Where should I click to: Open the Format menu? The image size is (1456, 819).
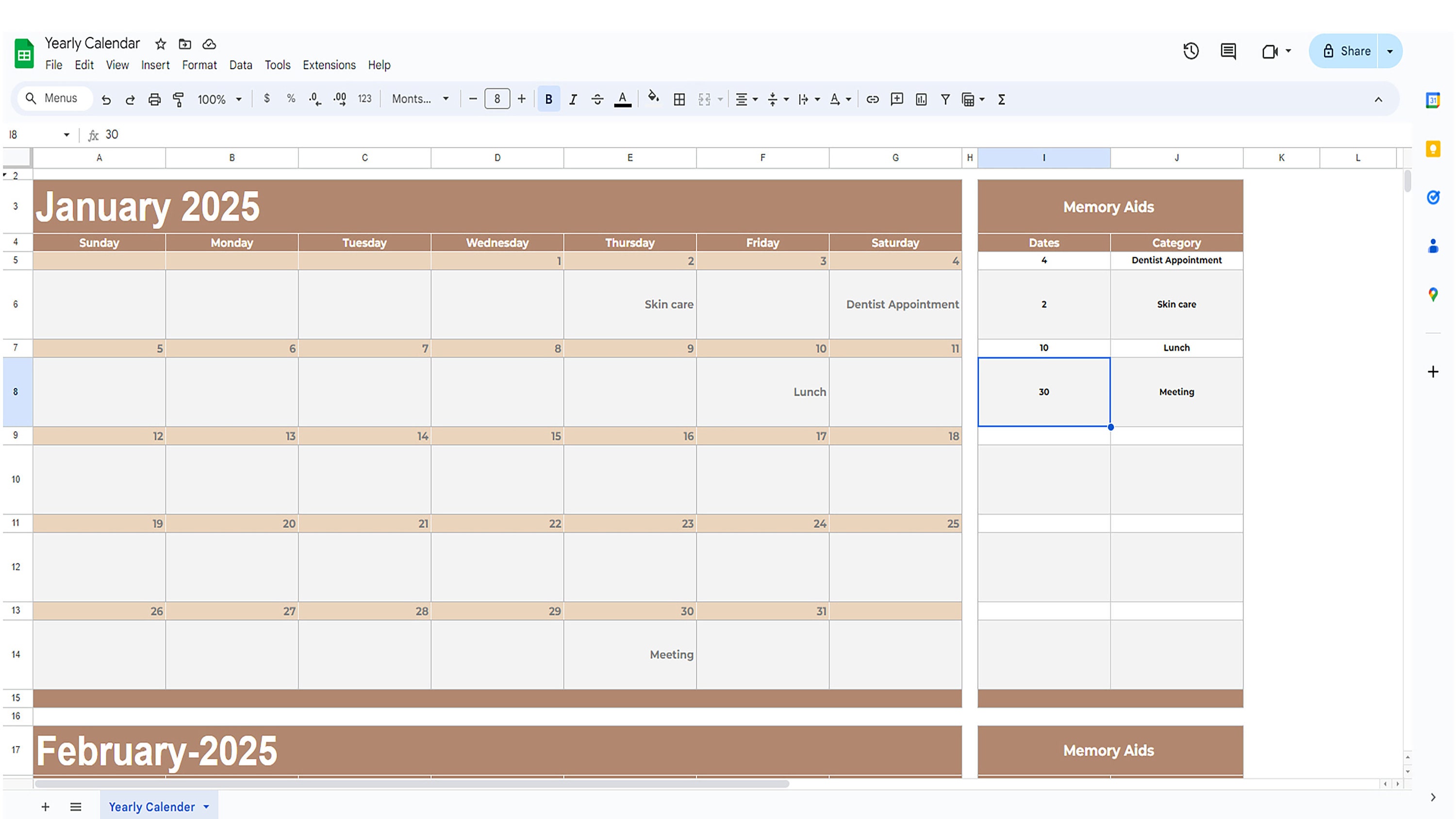click(x=199, y=65)
